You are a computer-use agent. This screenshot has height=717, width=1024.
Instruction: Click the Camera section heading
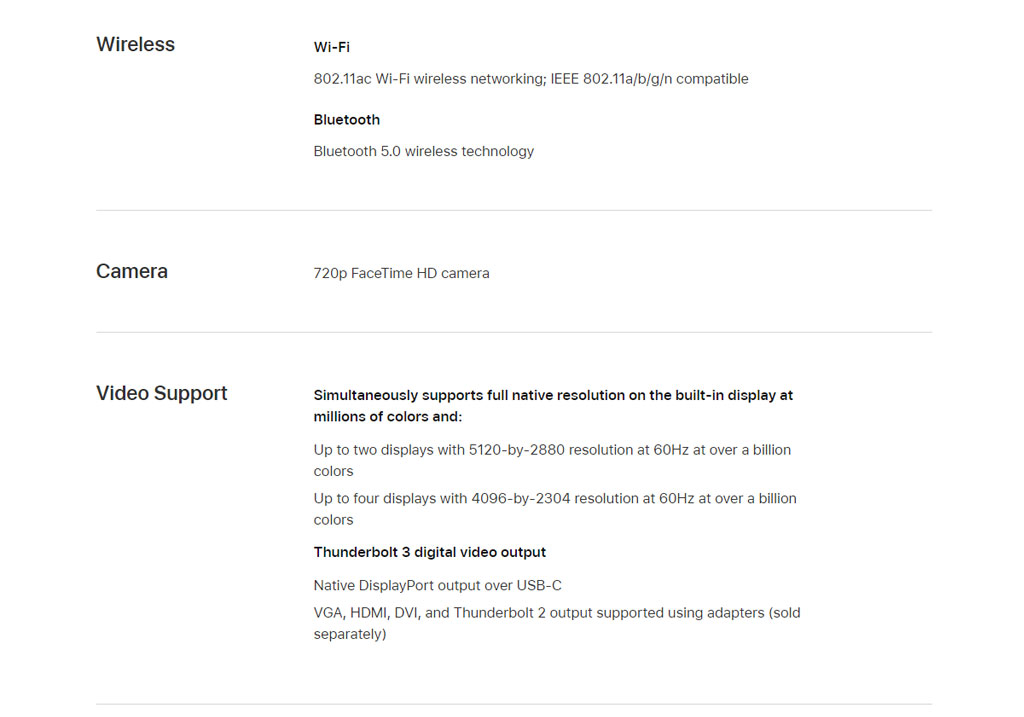point(132,271)
